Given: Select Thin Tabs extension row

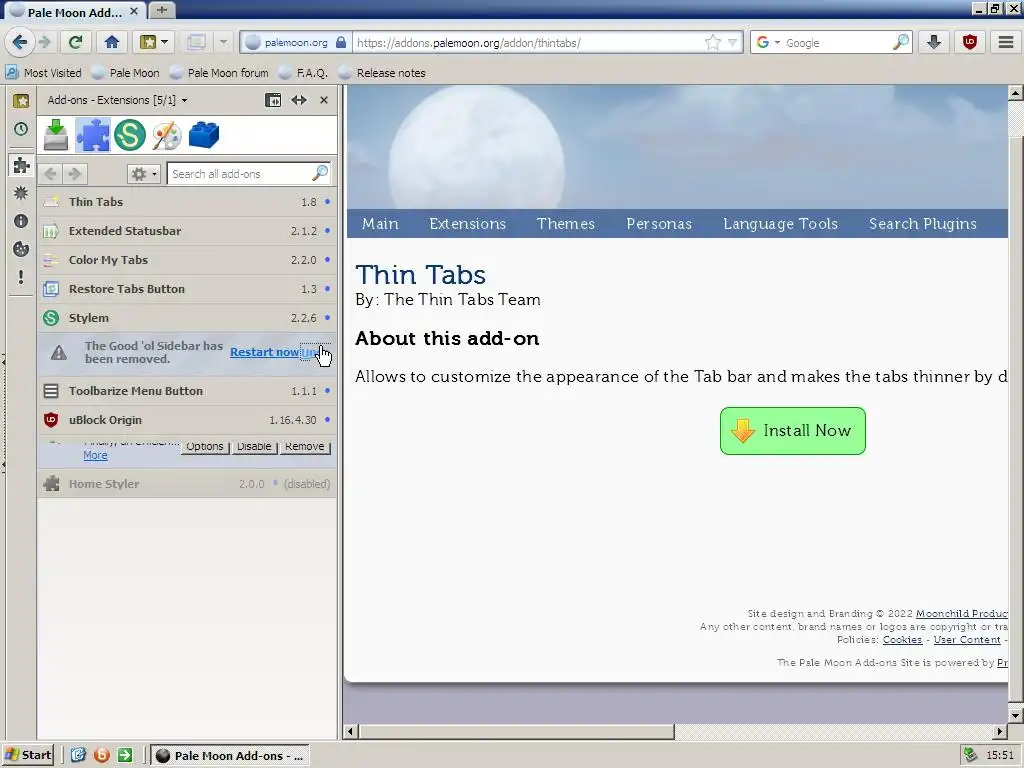Looking at the screenshot, I should 187,202.
